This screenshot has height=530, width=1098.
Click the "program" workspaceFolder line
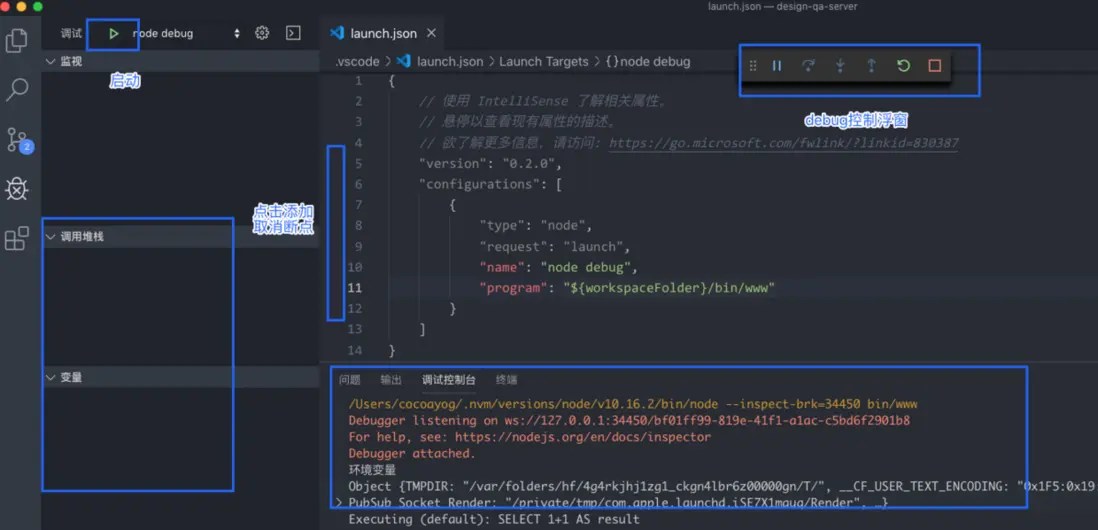(x=627, y=288)
